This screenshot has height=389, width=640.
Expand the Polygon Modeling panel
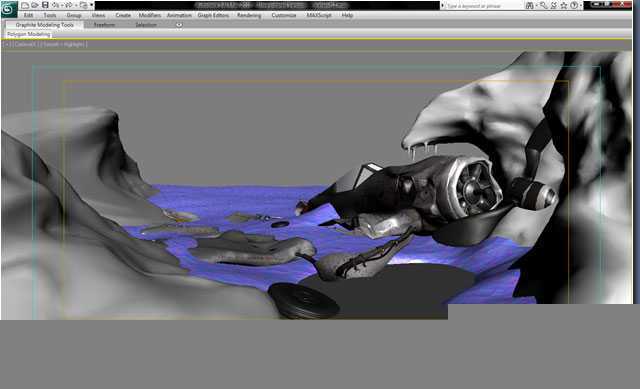(x=29, y=34)
